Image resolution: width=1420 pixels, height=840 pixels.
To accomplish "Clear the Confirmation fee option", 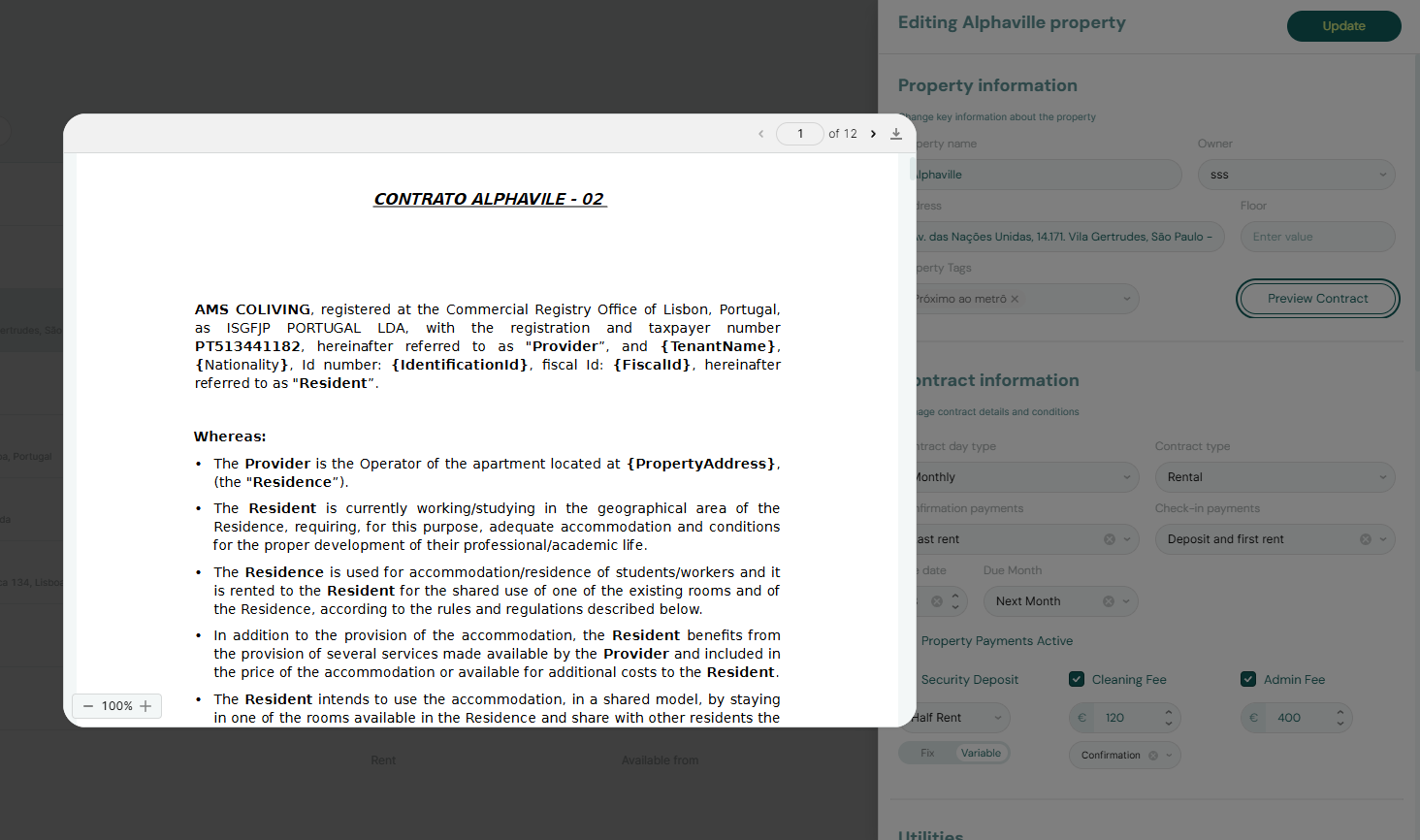I will (x=1152, y=756).
